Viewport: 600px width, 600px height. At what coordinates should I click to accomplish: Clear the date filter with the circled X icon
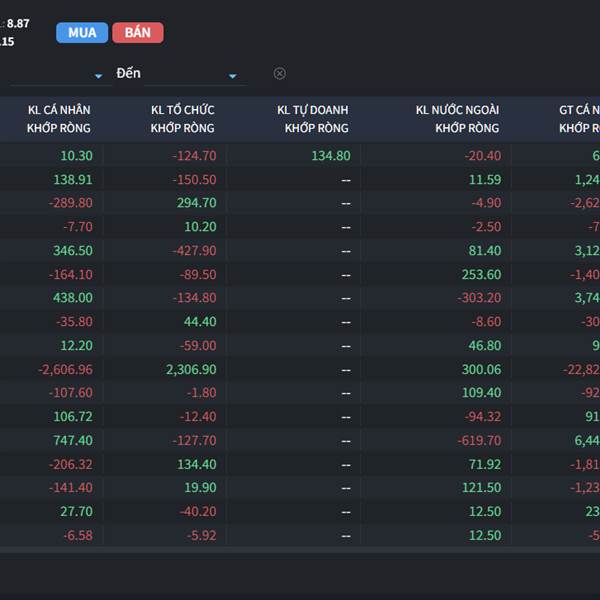click(x=280, y=73)
